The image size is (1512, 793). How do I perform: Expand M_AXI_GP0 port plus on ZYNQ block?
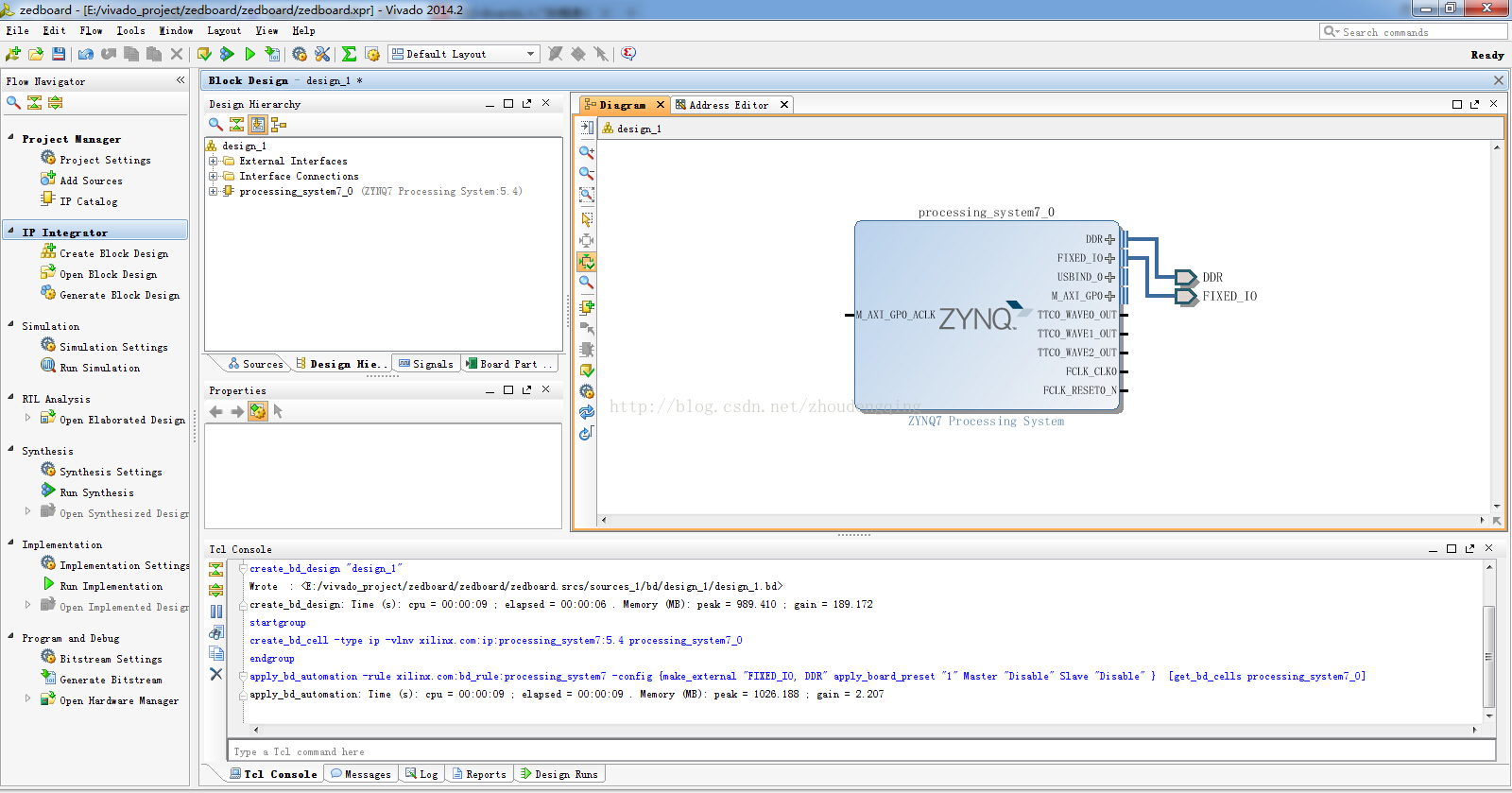tap(1109, 296)
